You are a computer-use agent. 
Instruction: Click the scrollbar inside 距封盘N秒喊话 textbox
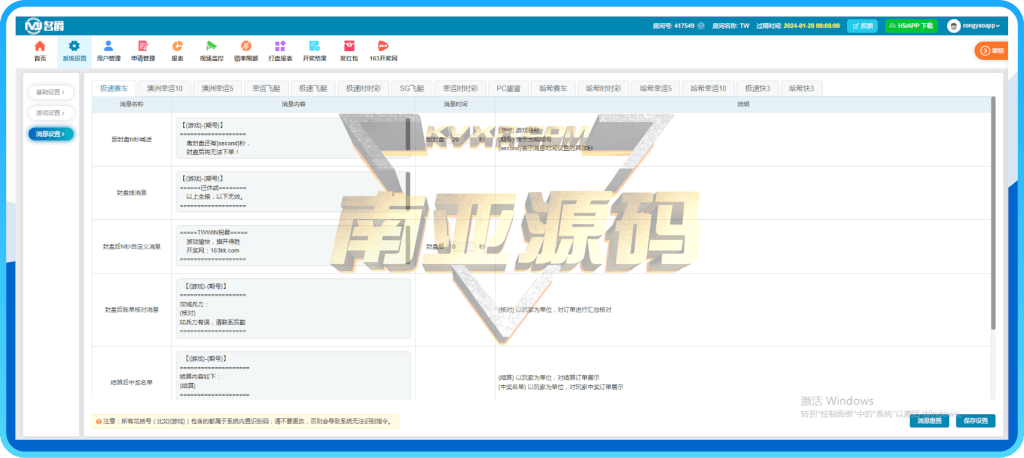coord(408,133)
